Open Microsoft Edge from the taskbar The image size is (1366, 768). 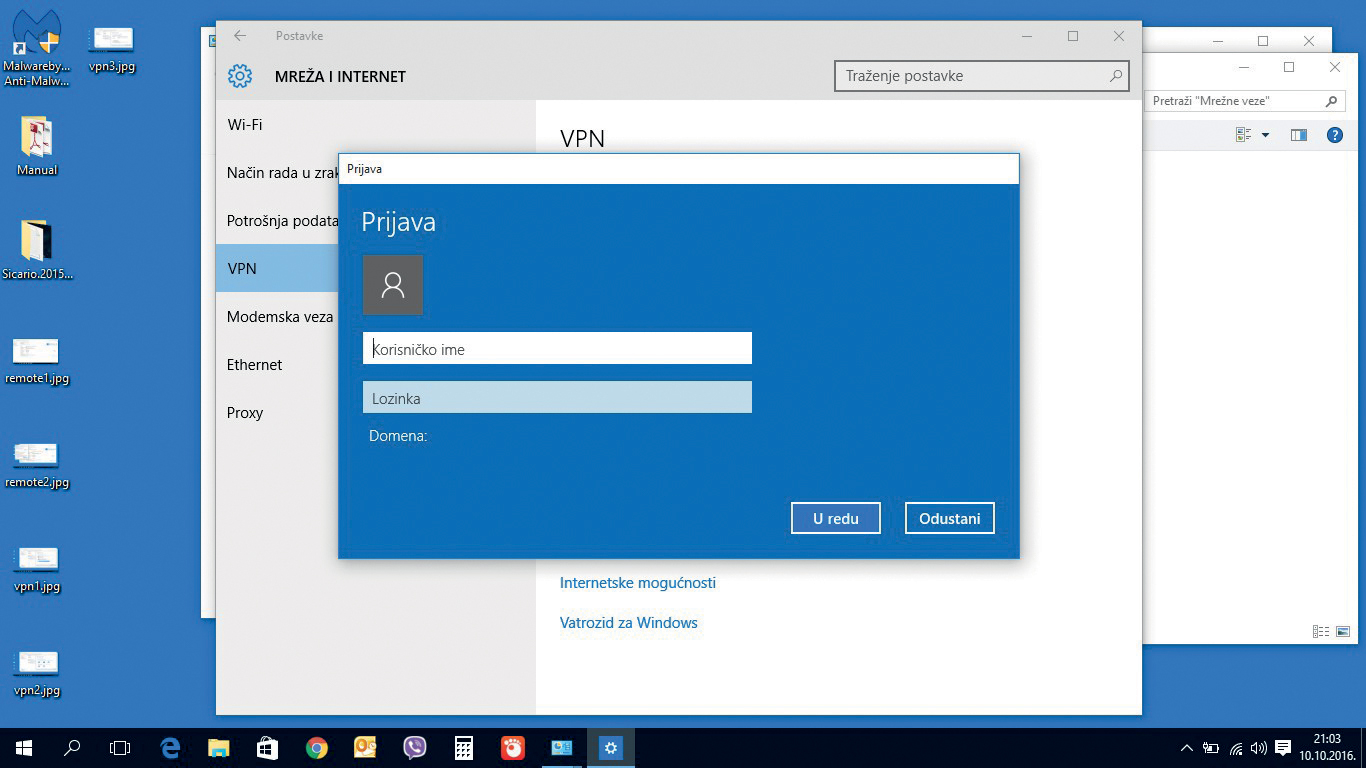[170, 748]
